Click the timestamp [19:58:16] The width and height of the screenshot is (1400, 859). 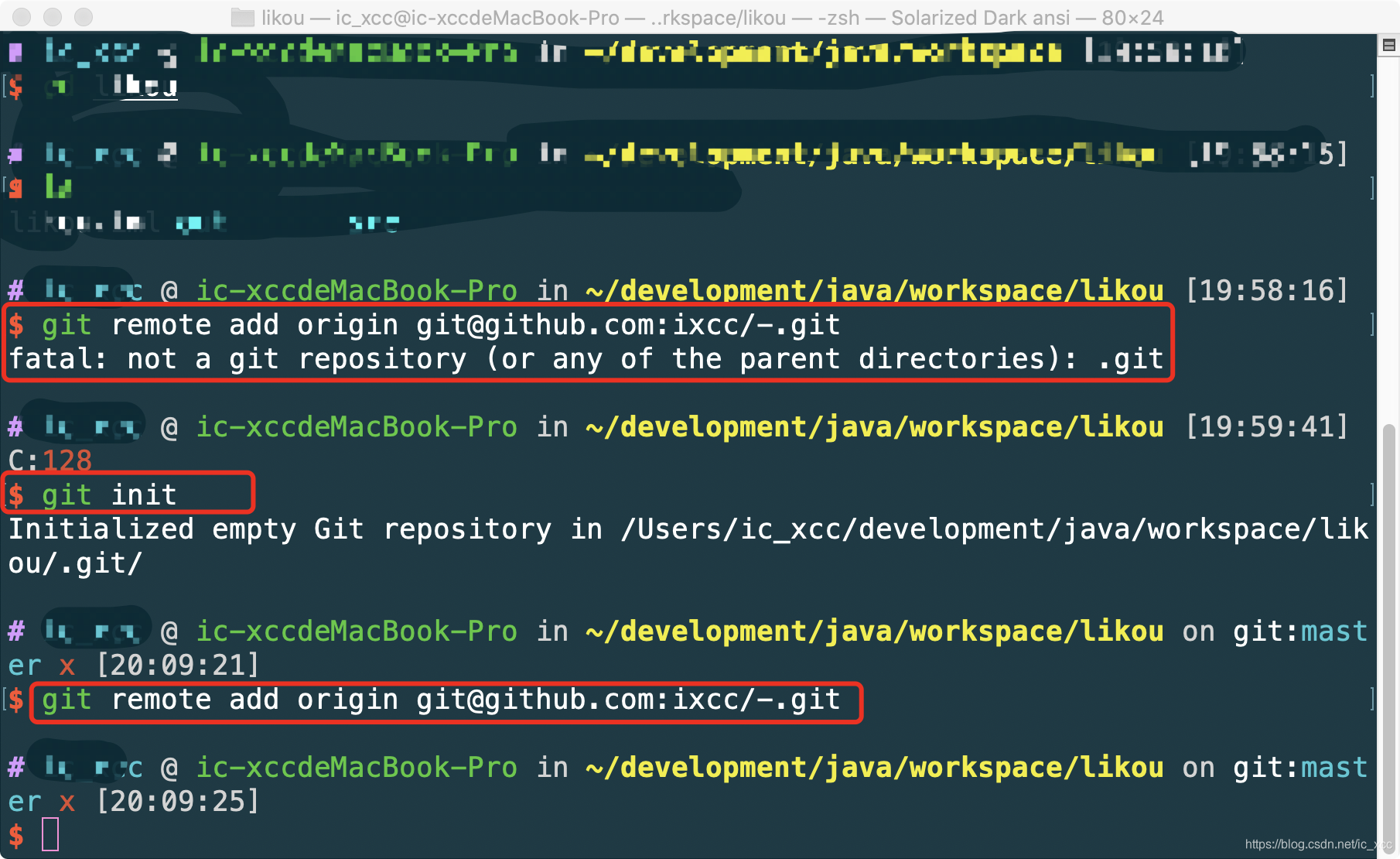(x=1267, y=291)
